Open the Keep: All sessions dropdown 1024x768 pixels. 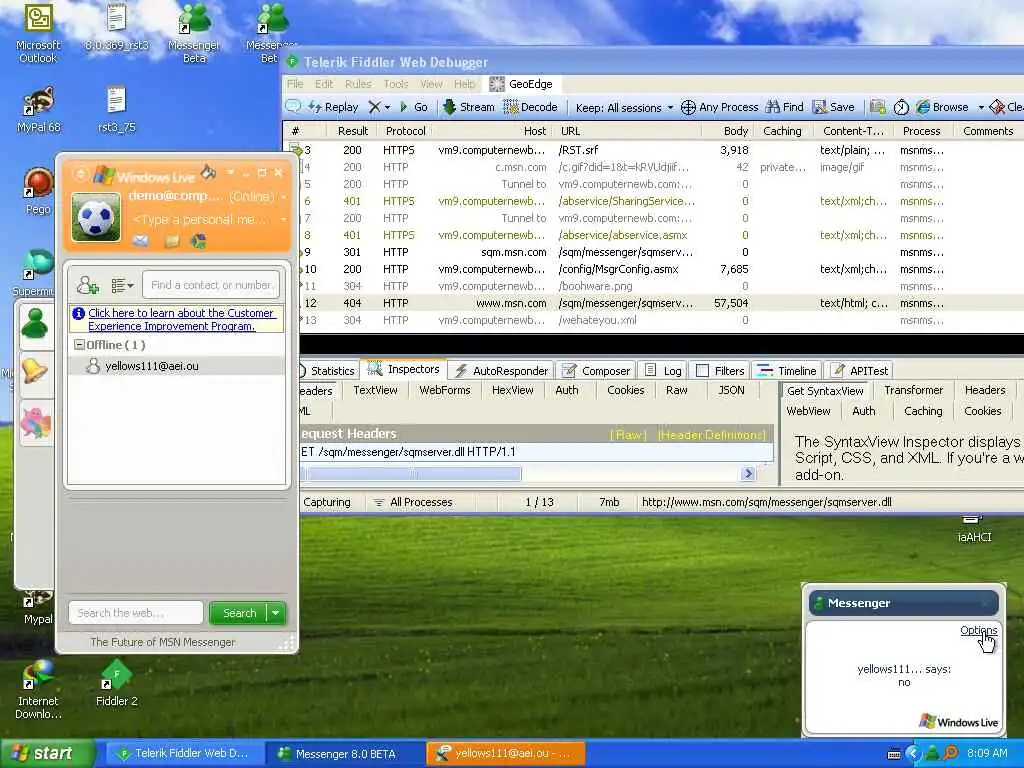624,108
